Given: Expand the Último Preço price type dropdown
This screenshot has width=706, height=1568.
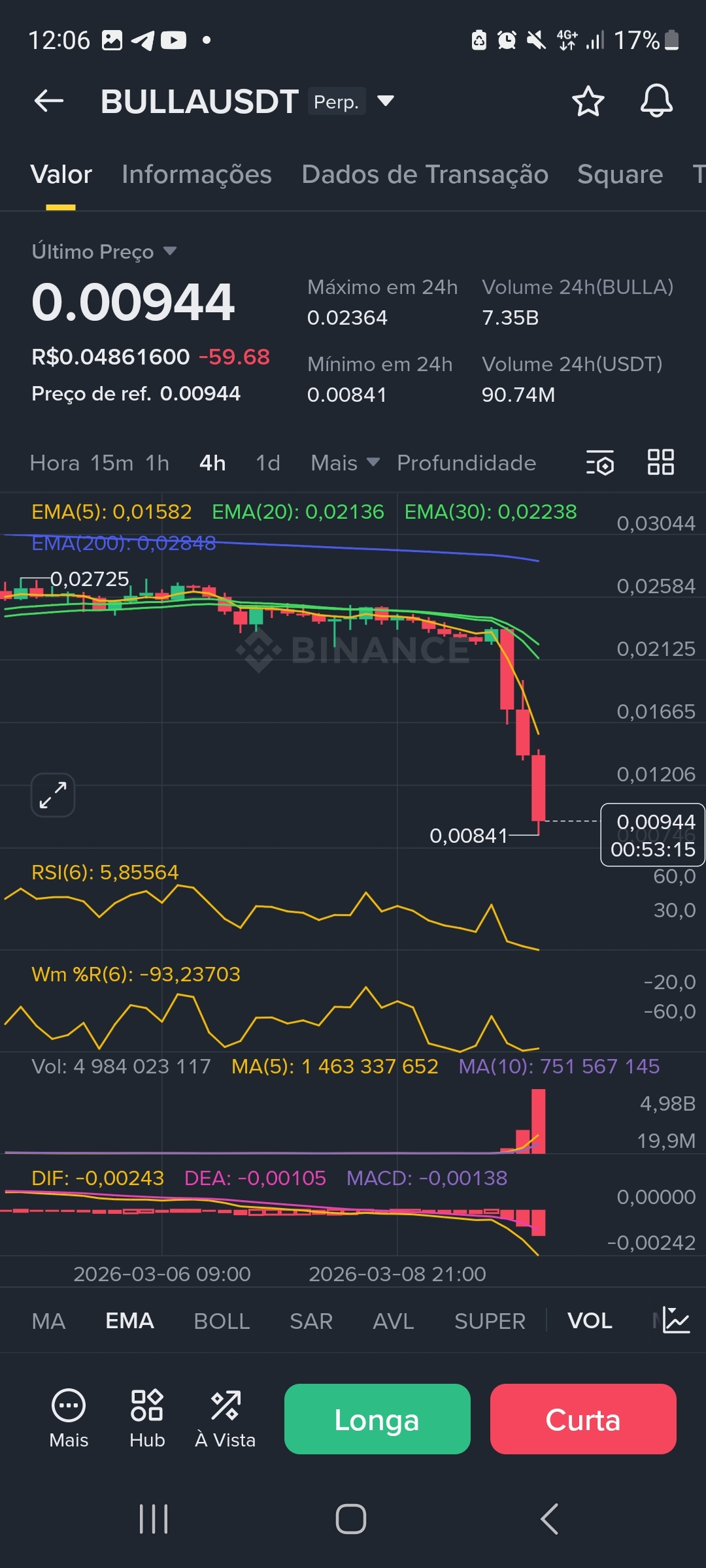Looking at the screenshot, I should tap(170, 251).
